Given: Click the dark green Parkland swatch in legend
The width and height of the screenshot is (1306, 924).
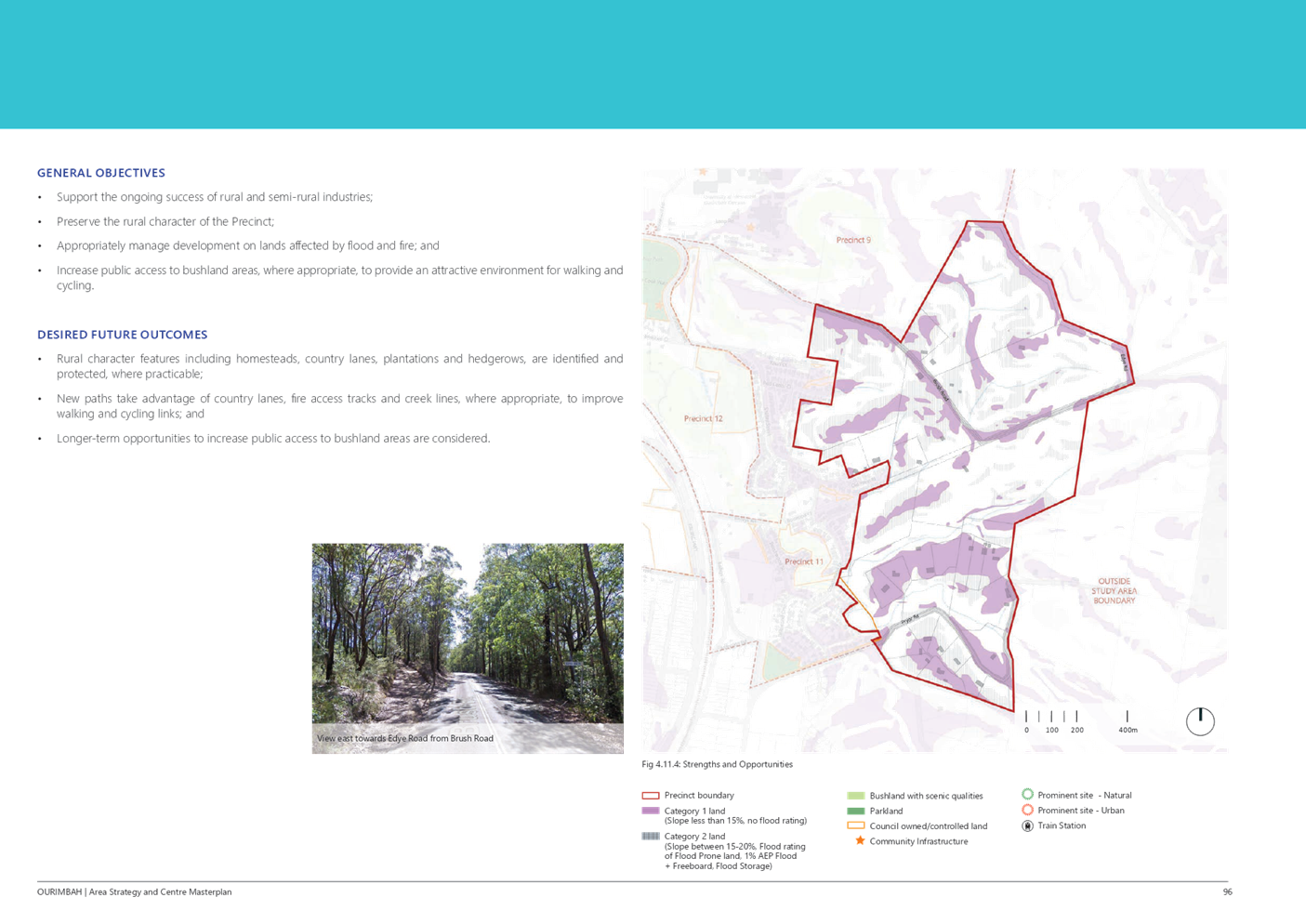Looking at the screenshot, I should point(856,811).
